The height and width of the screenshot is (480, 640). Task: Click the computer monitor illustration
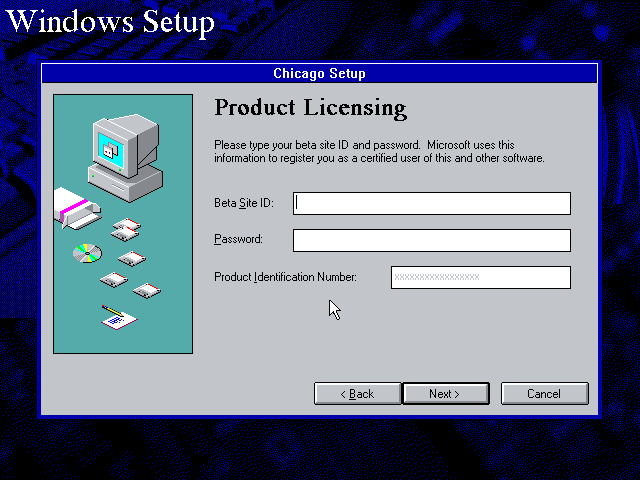125,157
